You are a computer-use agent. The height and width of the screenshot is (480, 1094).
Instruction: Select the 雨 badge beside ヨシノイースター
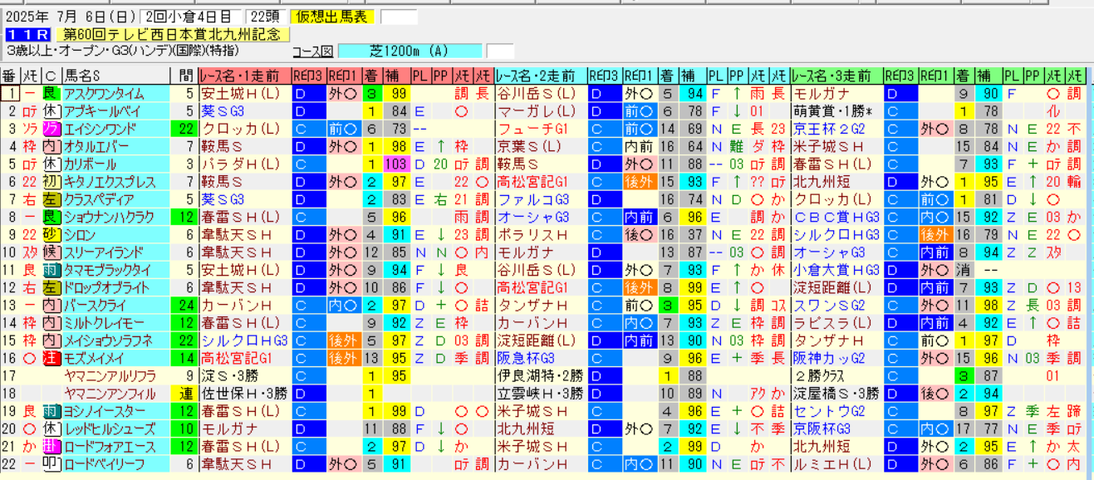click(x=51, y=411)
